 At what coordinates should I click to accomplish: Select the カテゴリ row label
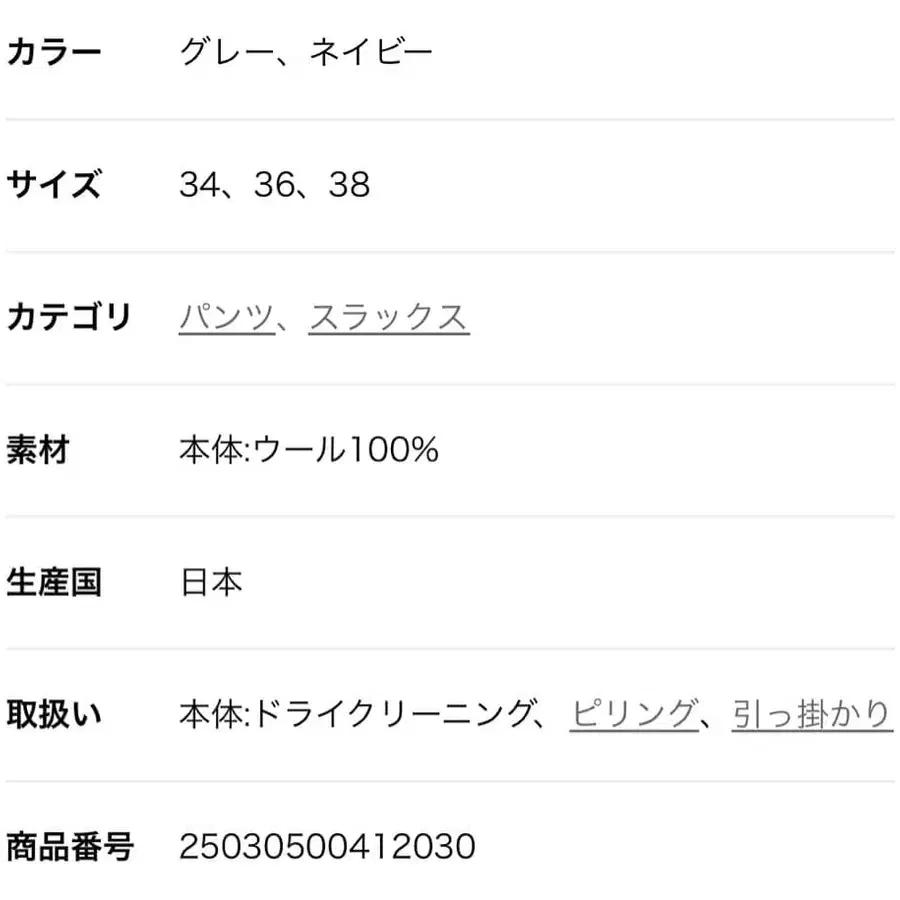coord(69,314)
